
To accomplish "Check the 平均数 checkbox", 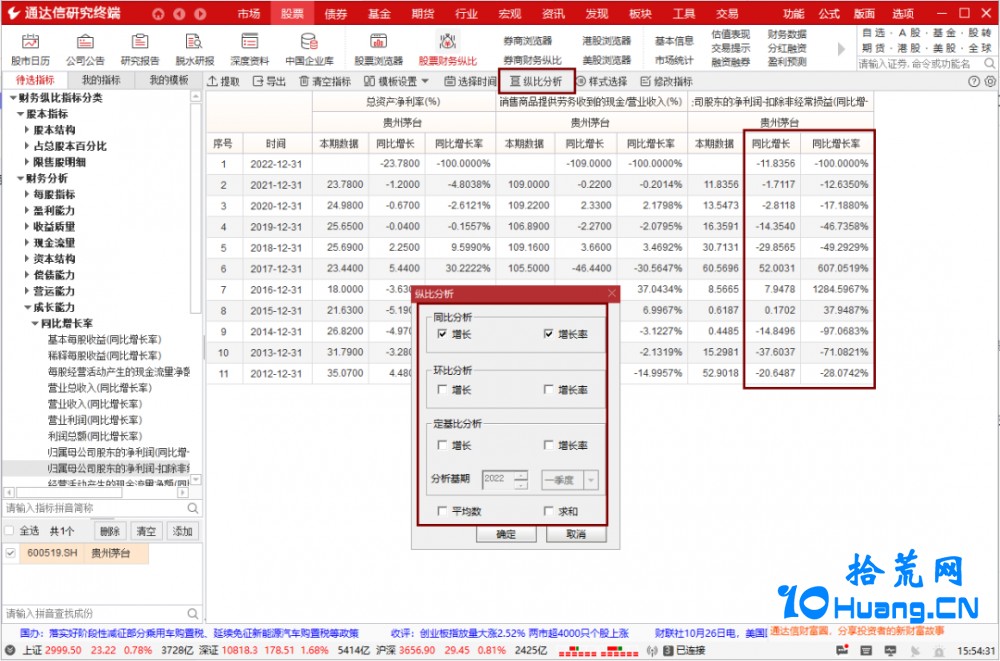I will tap(443, 510).
